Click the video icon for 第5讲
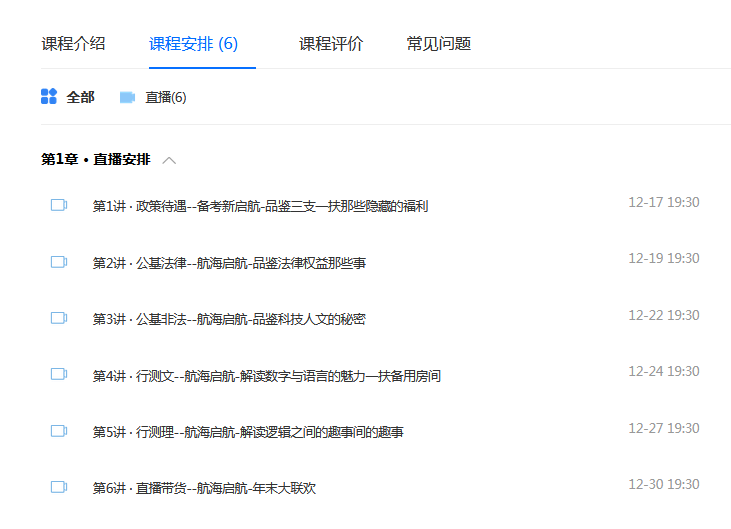 coord(59,431)
